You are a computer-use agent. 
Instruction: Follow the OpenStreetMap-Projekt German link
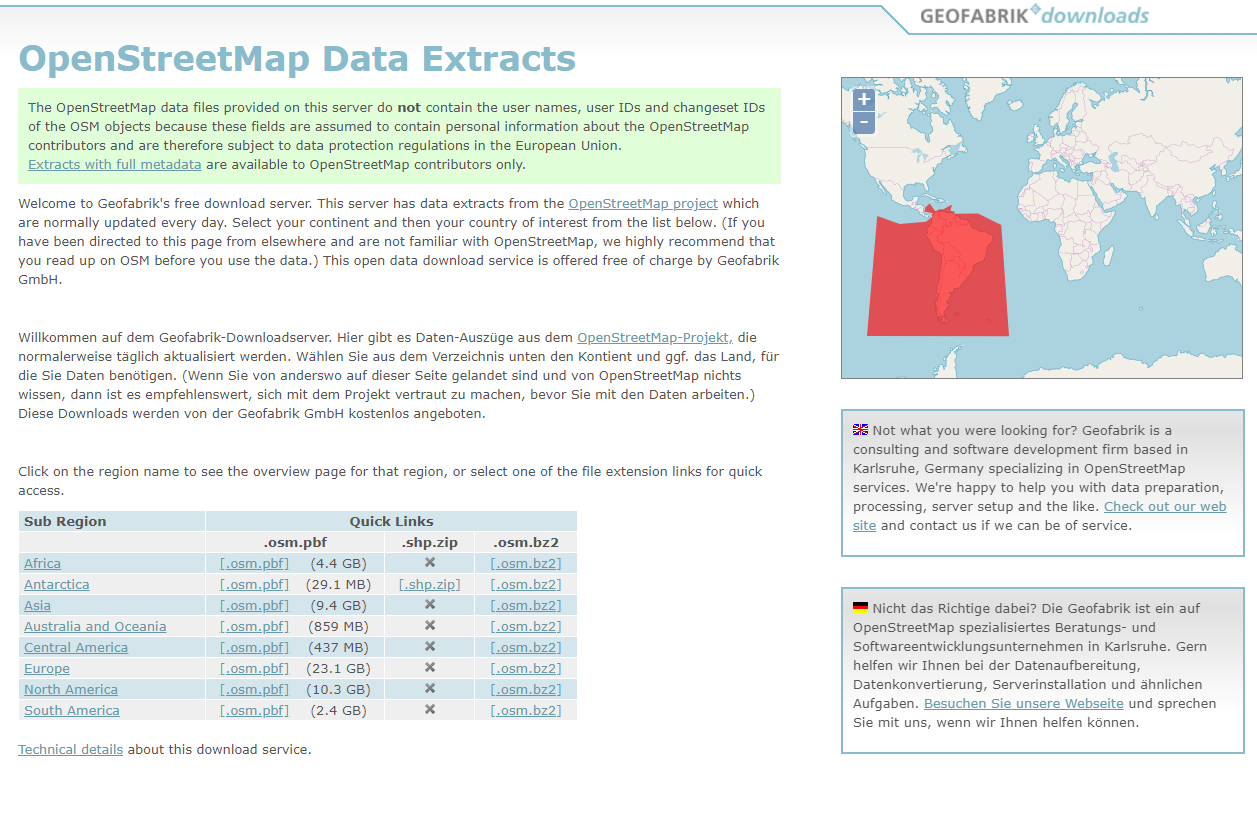pos(655,339)
